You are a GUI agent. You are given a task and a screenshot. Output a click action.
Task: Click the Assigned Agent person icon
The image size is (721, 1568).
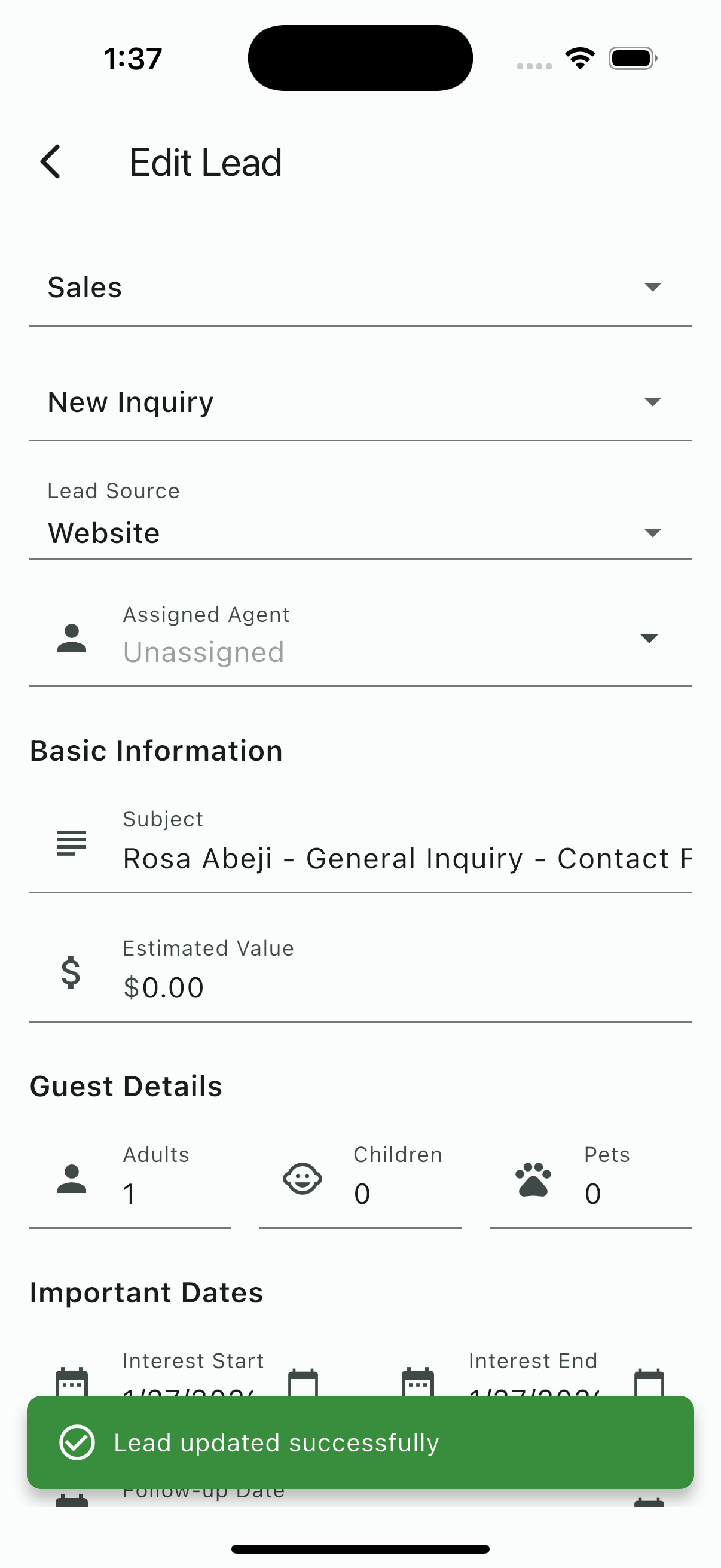tap(72, 639)
